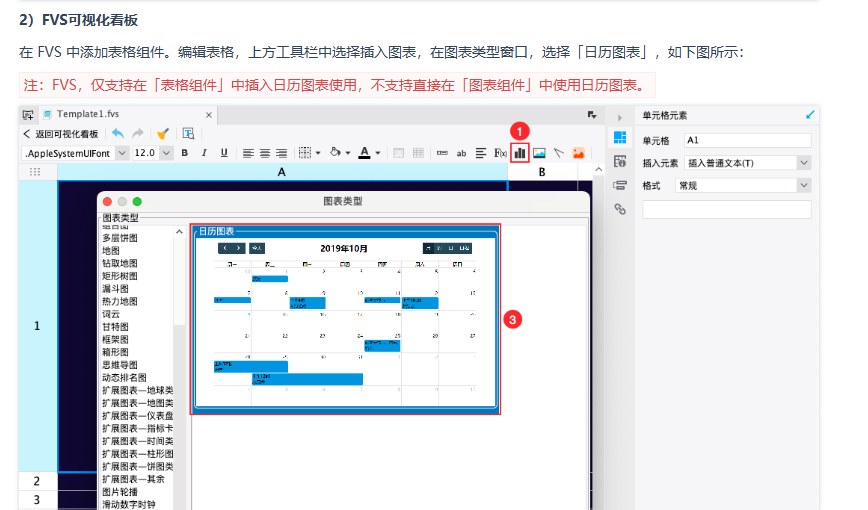The width and height of the screenshot is (868, 510).
Task: Insert plain text with ab icon
Action: click(x=461, y=154)
